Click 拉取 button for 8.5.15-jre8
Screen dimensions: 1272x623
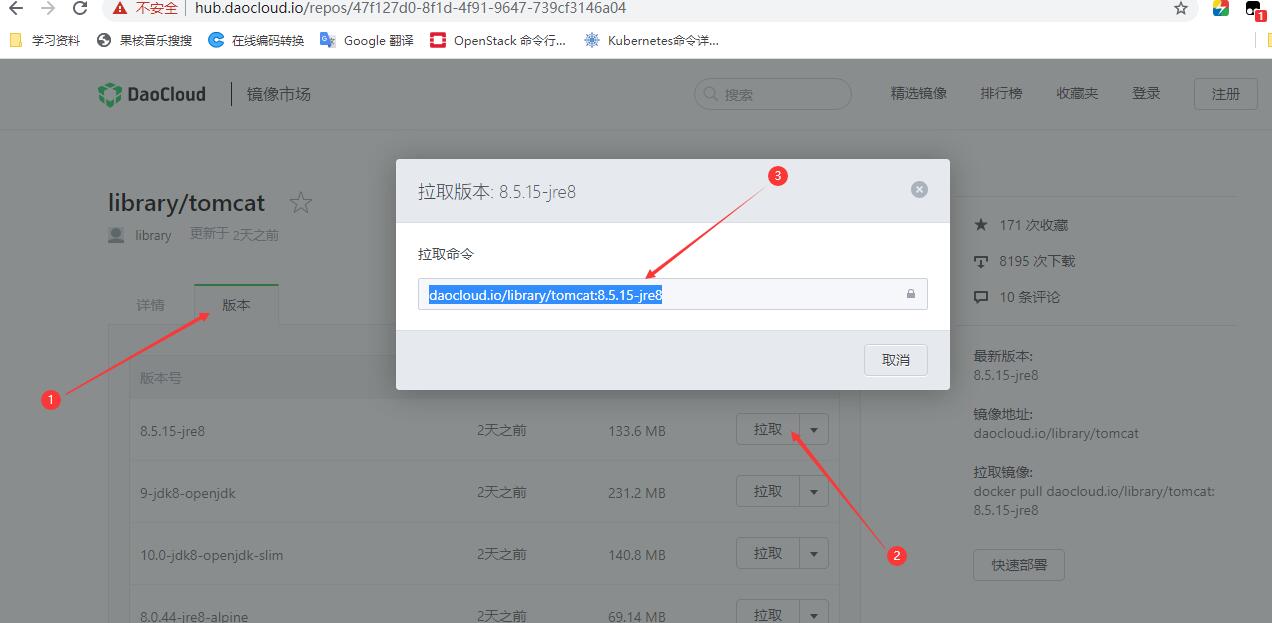(768, 430)
